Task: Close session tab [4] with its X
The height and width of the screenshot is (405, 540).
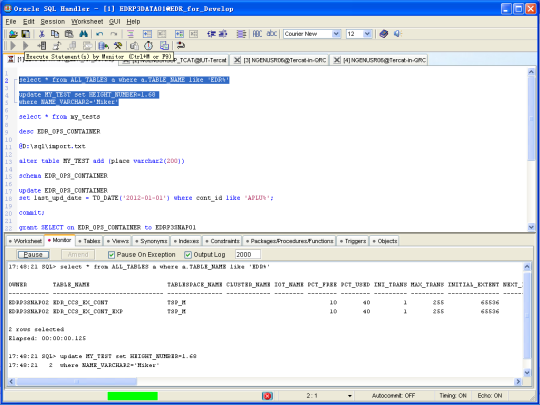Action: pos(336,60)
